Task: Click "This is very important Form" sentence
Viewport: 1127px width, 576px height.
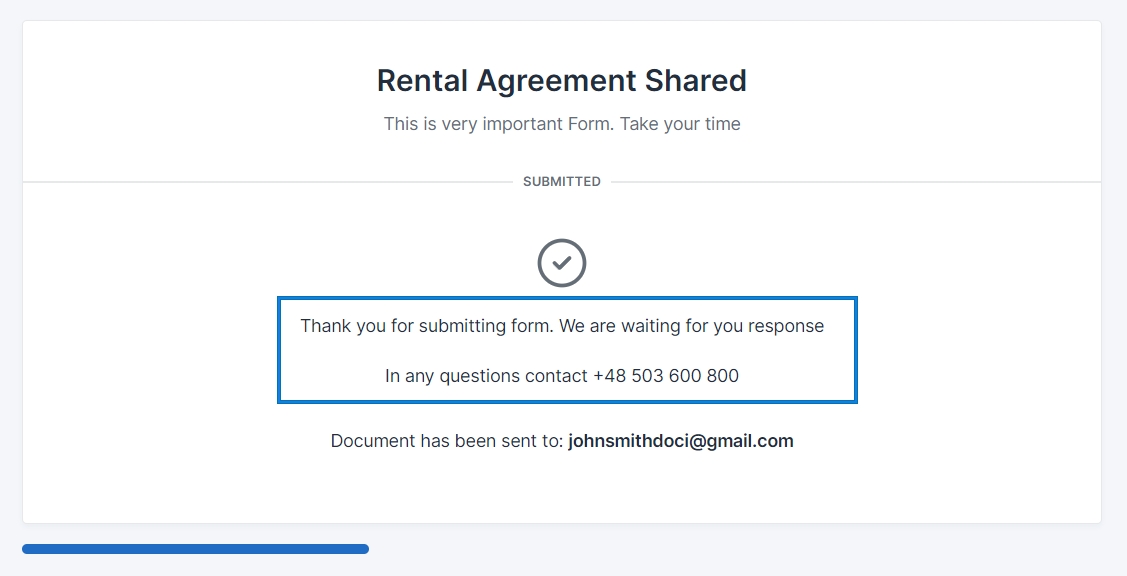Action: click(x=487, y=125)
